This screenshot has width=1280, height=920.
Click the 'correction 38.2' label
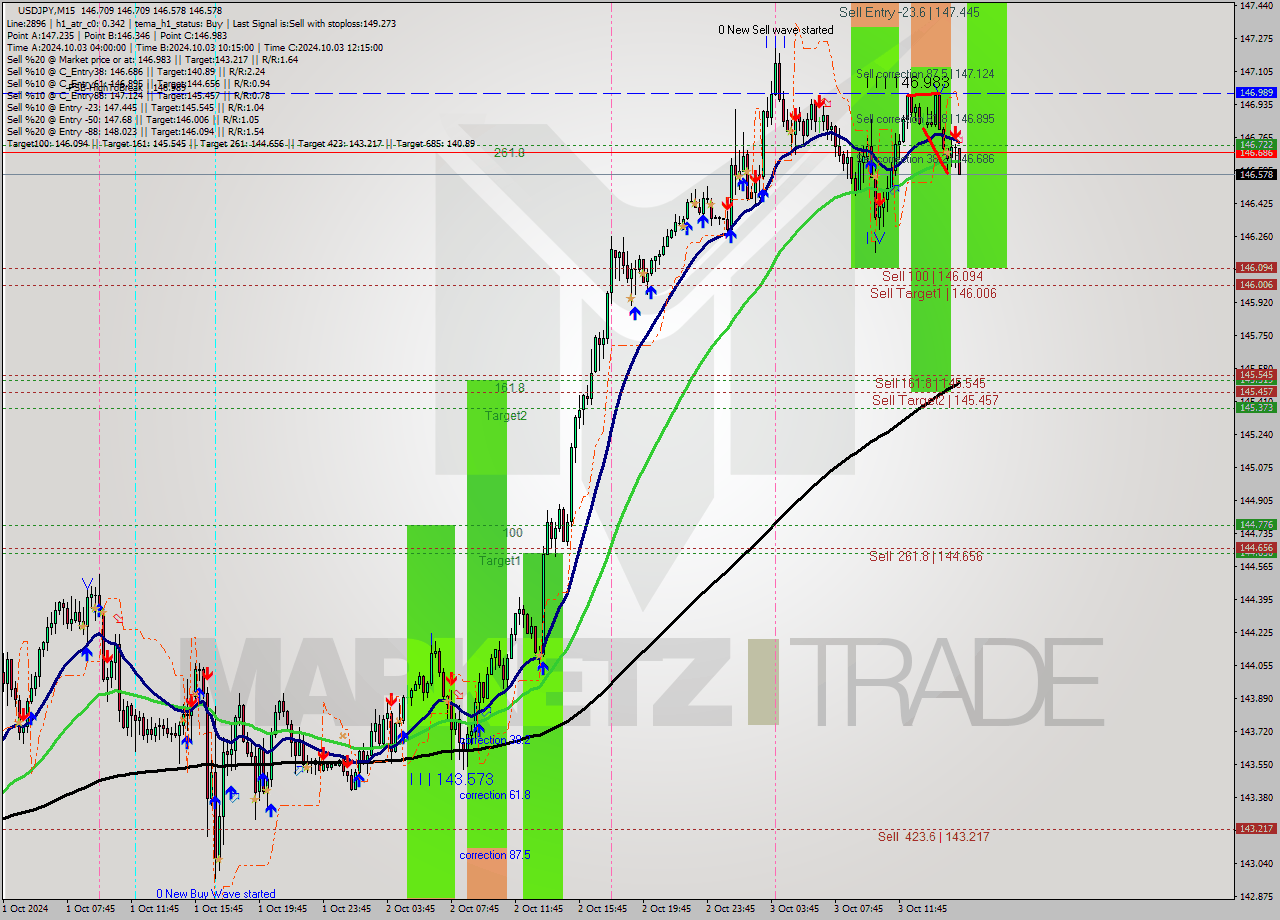pyautogui.click(x=494, y=740)
